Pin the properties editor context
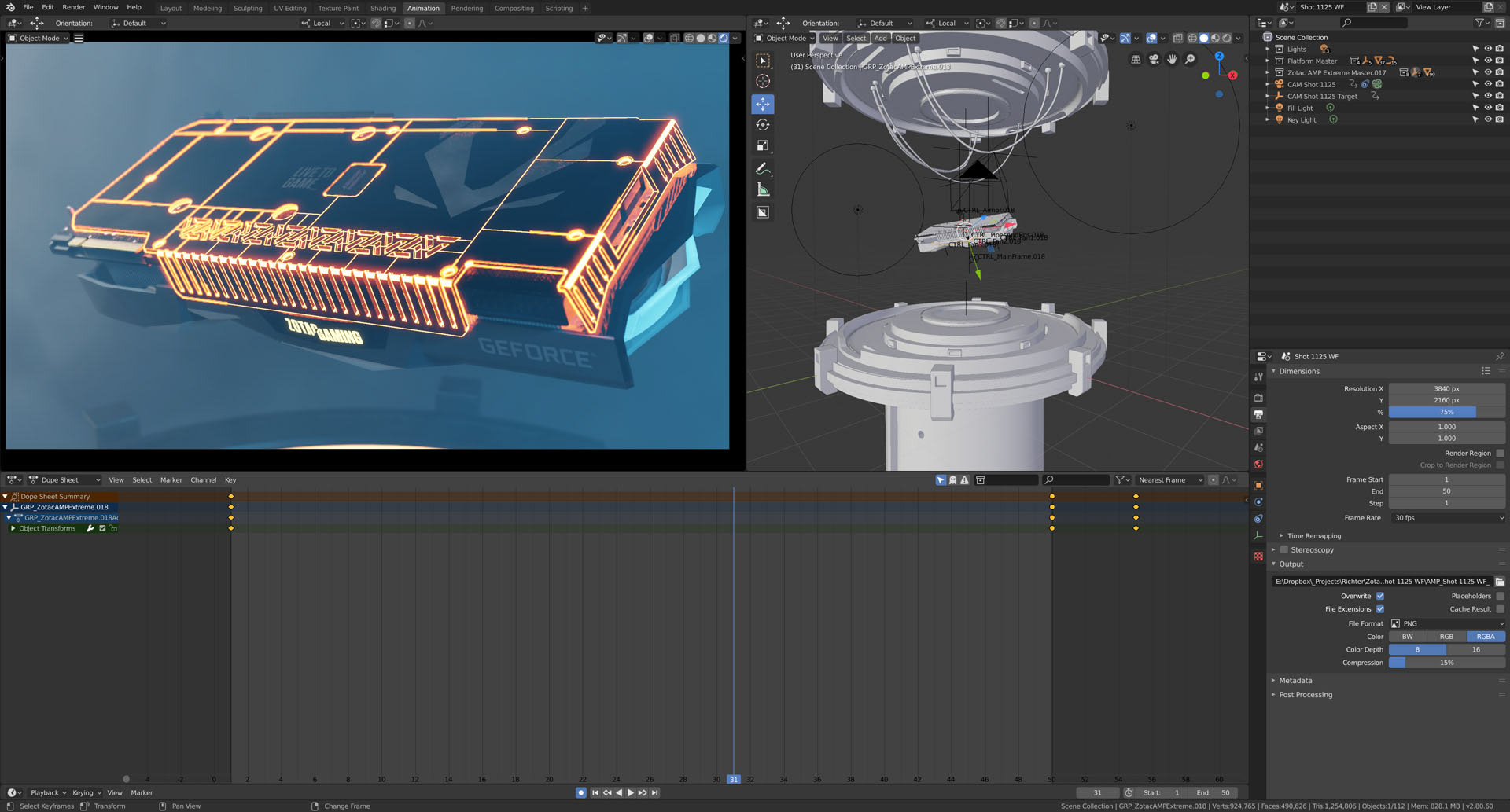The height and width of the screenshot is (812, 1510). click(1500, 356)
